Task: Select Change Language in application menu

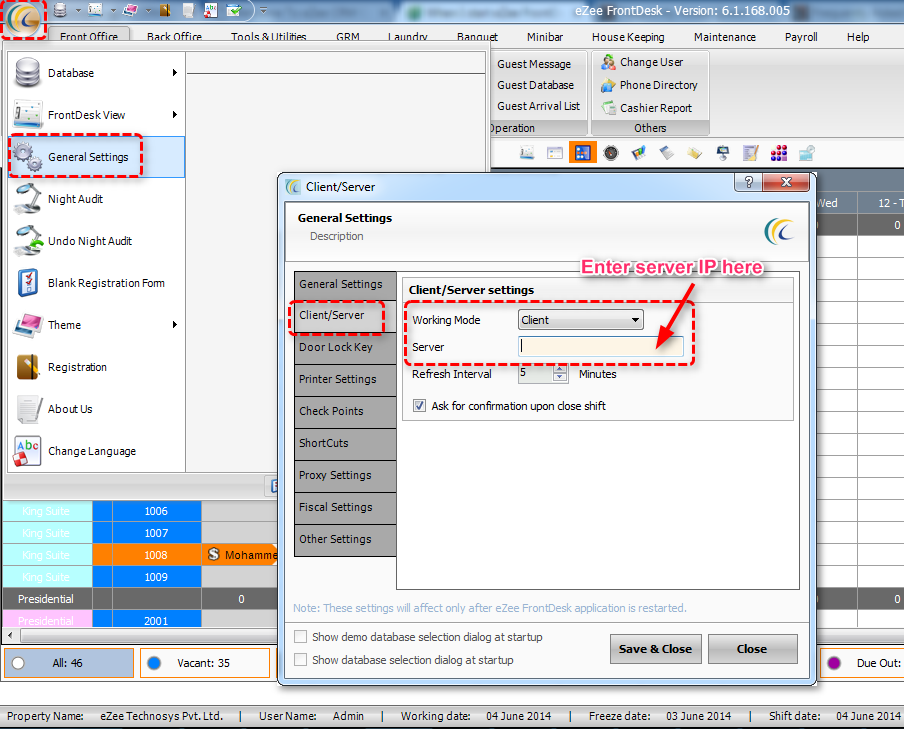Action: [x=96, y=451]
